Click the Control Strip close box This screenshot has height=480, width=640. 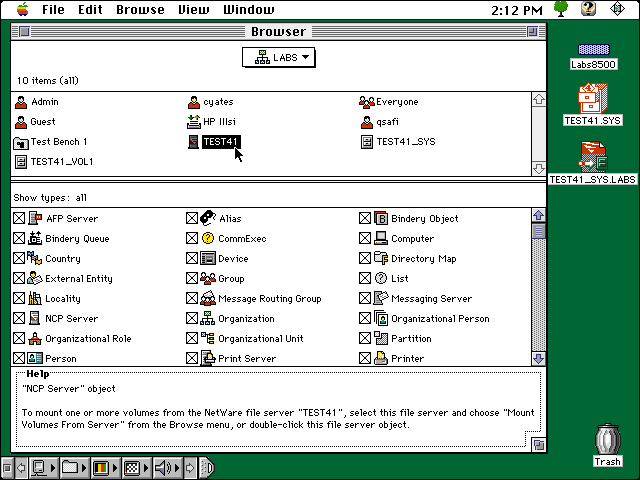(x=7, y=468)
